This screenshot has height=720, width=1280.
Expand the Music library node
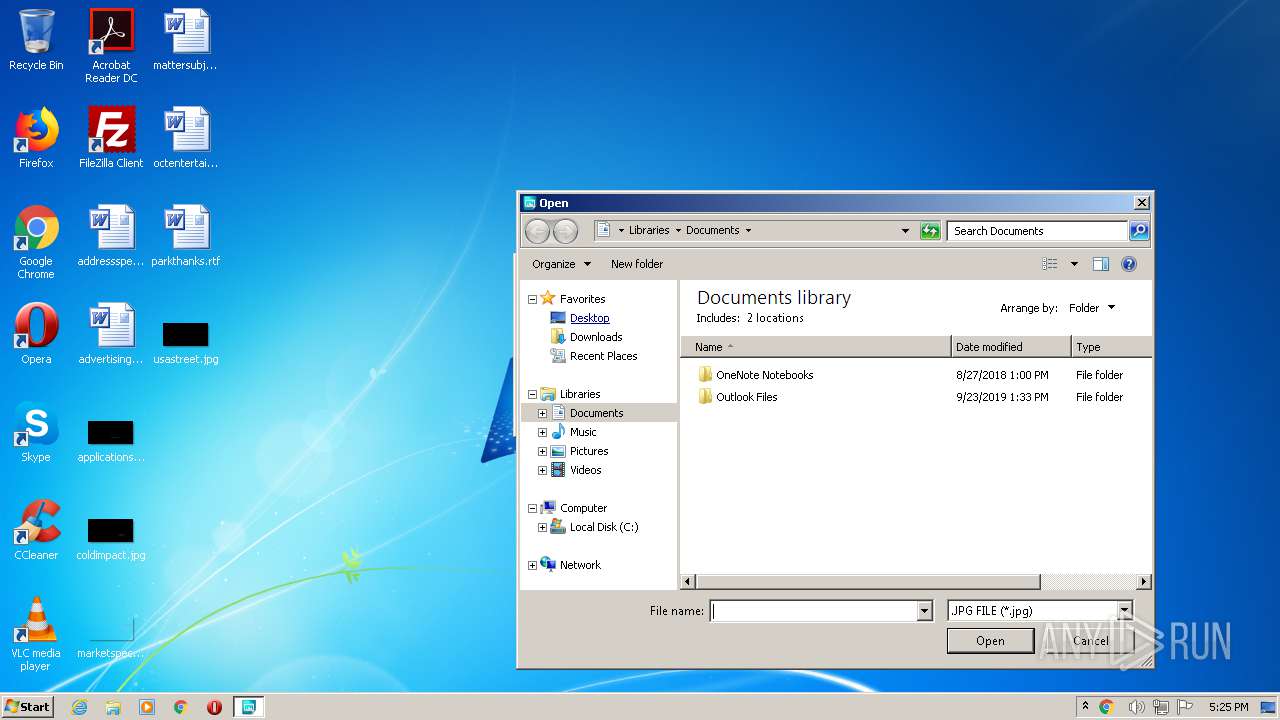click(543, 432)
